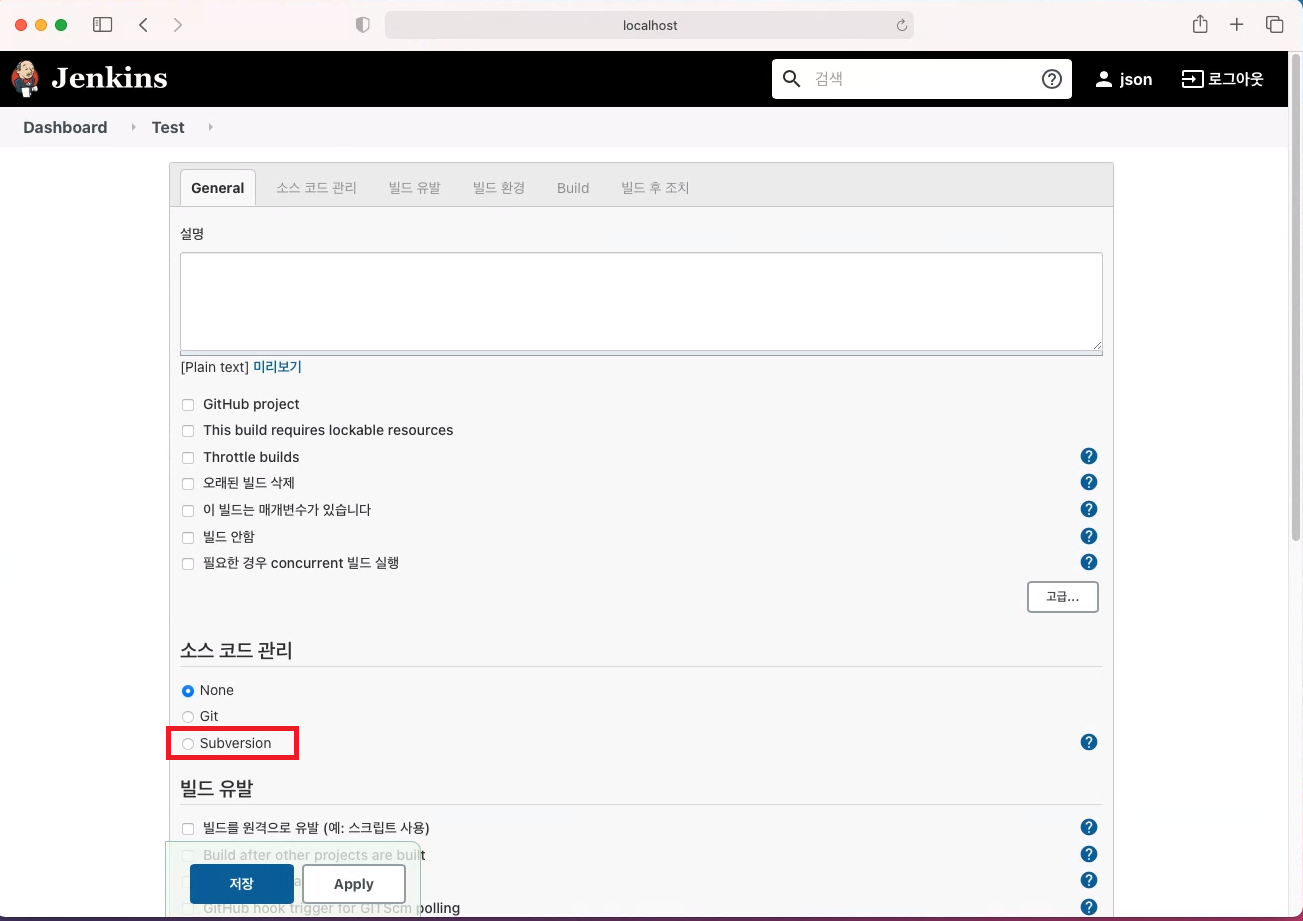Viewport: 1303px width, 921px height.
Task: Switch to 빌드 후 조치 tab
Action: pyautogui.click(x=655, y=187)
